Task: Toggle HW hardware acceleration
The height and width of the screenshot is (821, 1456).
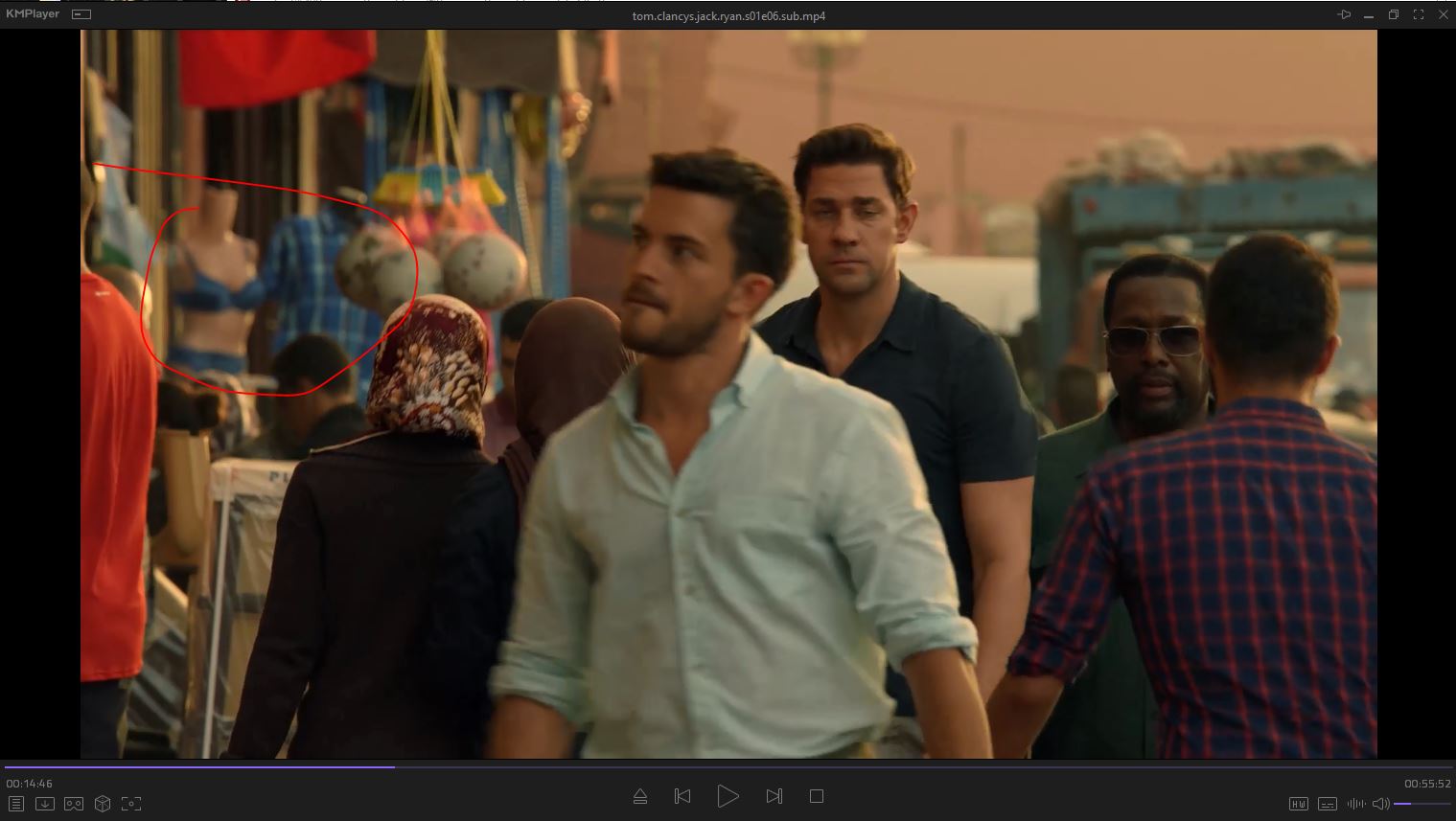Action: (x=1299, y=804)
